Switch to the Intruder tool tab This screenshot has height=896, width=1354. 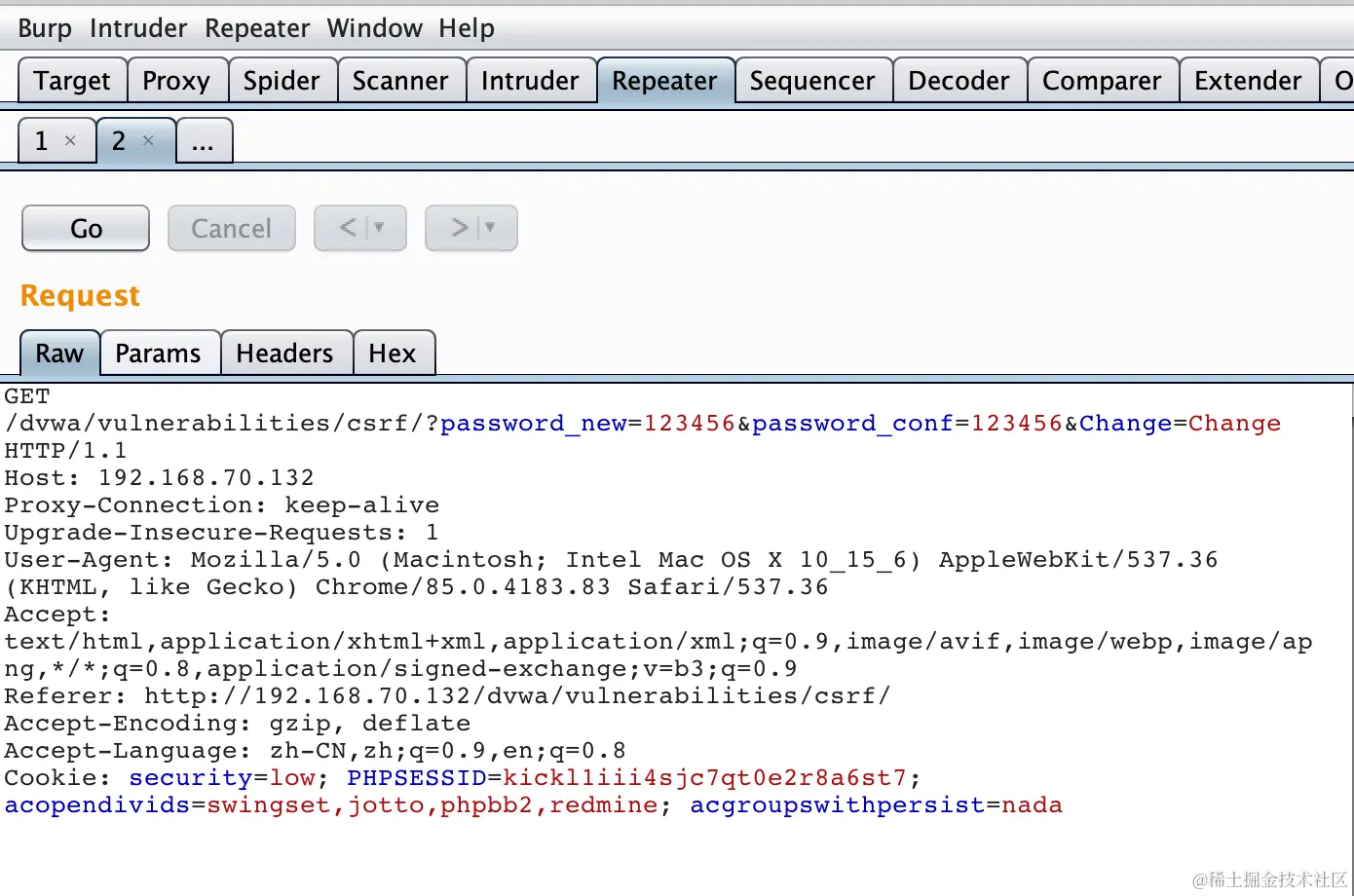coord(530,80)
